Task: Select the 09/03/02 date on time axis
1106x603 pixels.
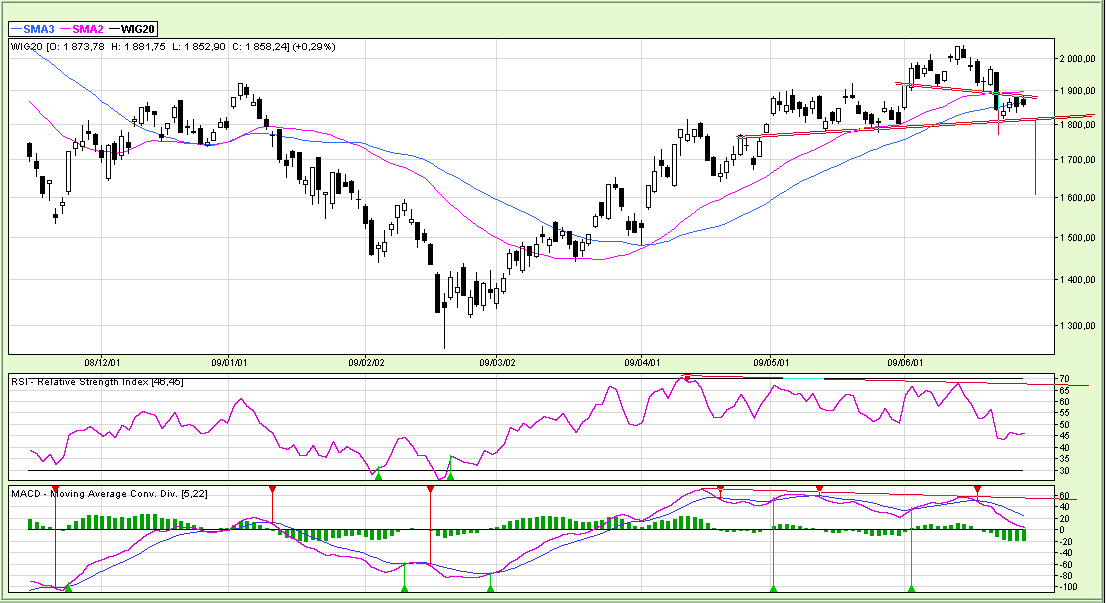Action: pyautogui.click(x=497, y=363)
